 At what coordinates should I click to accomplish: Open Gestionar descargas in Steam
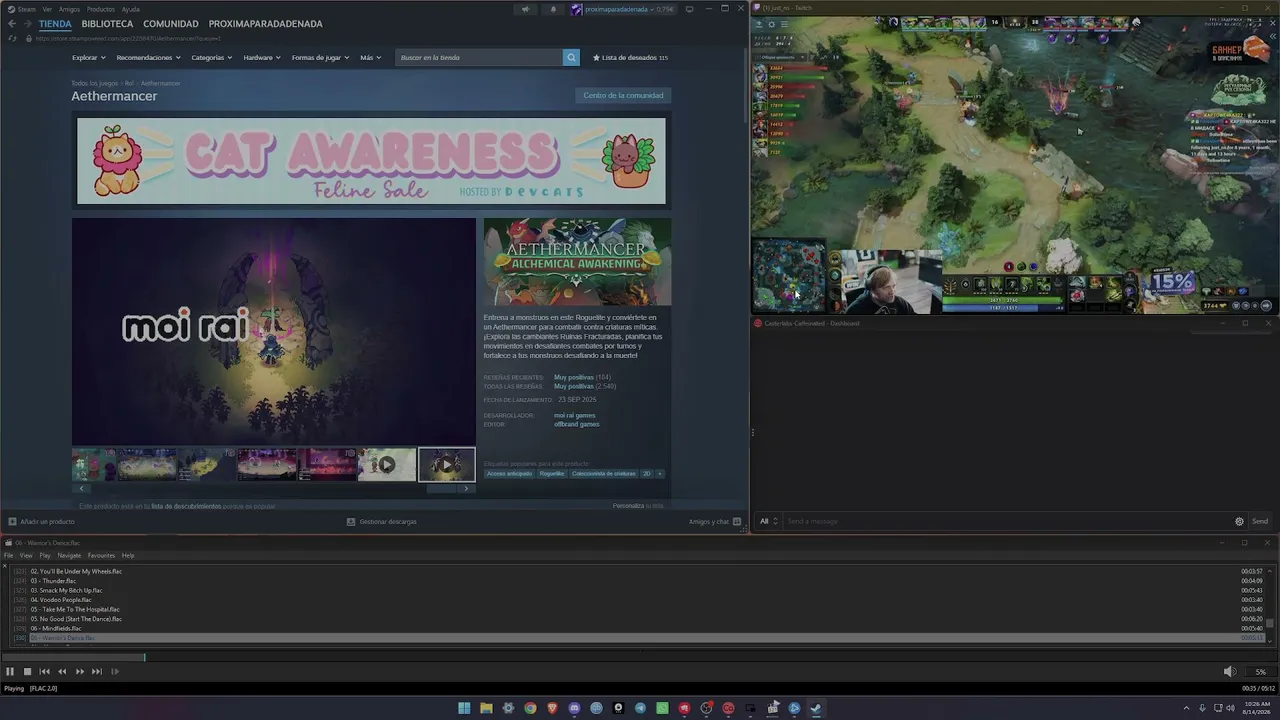[381, 521]
